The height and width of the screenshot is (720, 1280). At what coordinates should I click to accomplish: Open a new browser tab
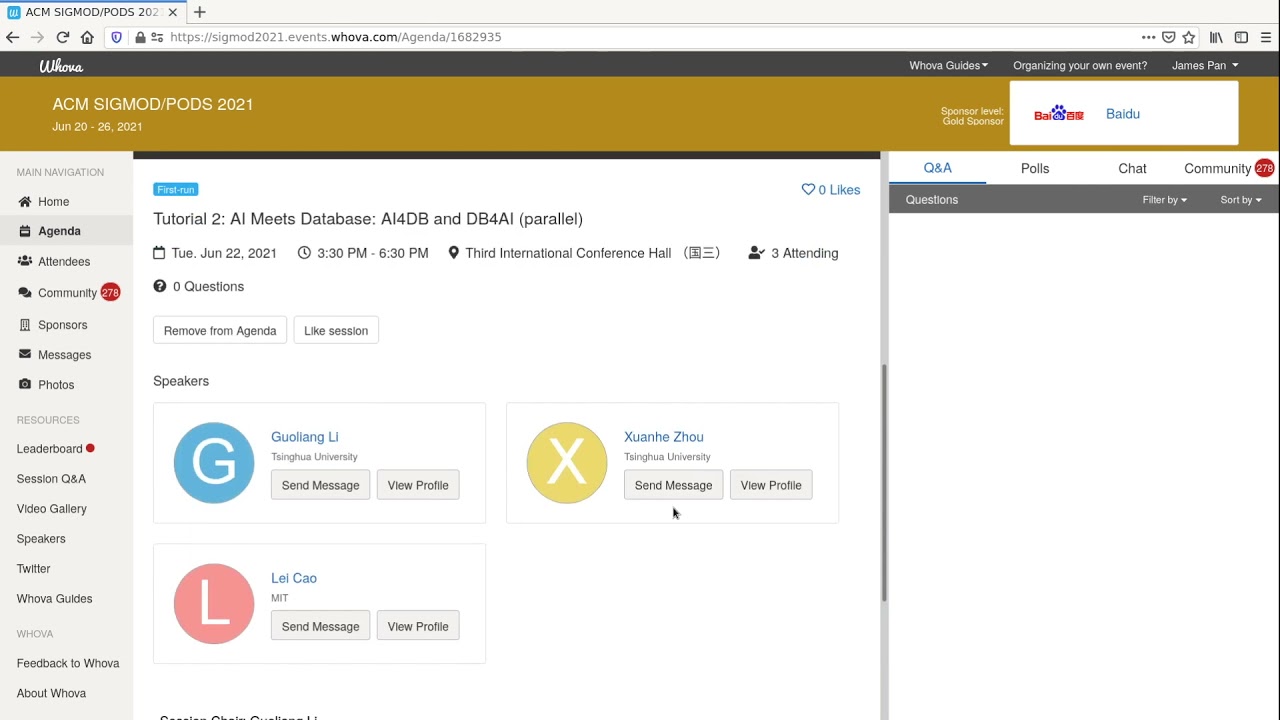coord(199,12)
